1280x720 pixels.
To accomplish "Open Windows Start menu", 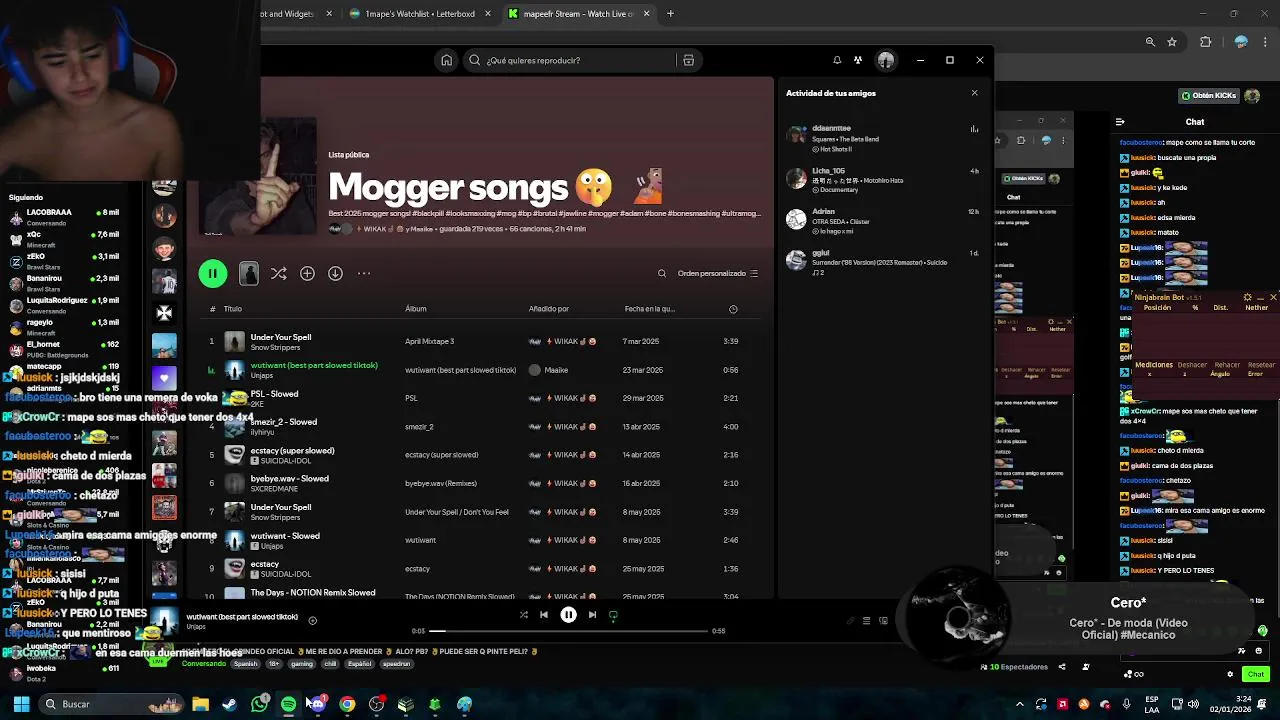I will (x=21, y=704).
